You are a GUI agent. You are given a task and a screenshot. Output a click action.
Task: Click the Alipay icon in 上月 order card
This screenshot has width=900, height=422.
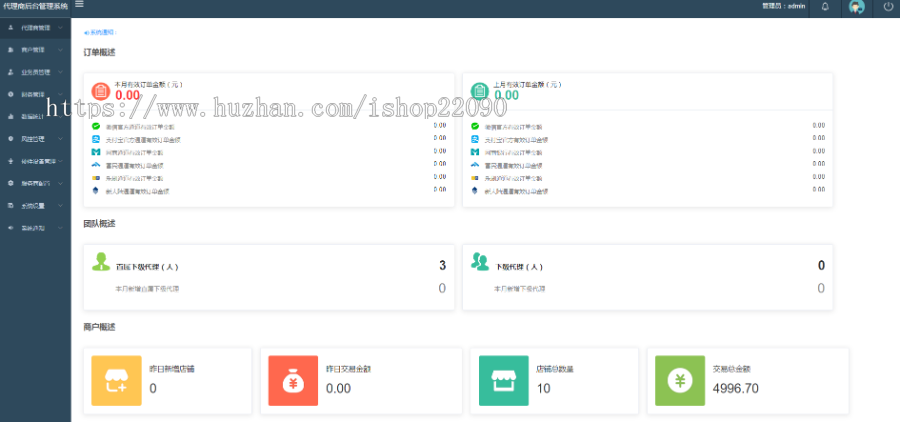(x=475, y=139)
